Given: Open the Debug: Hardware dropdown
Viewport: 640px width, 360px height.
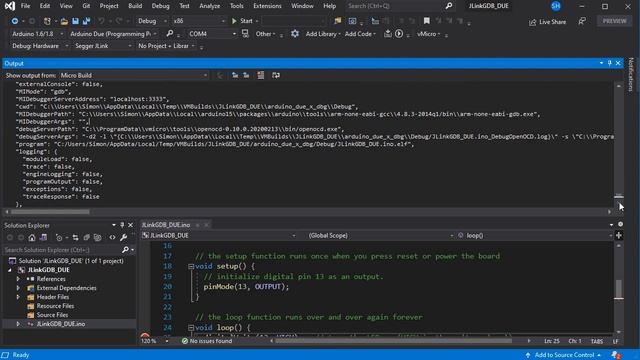Looking at the screenshot, I should (x=40, y=46).
